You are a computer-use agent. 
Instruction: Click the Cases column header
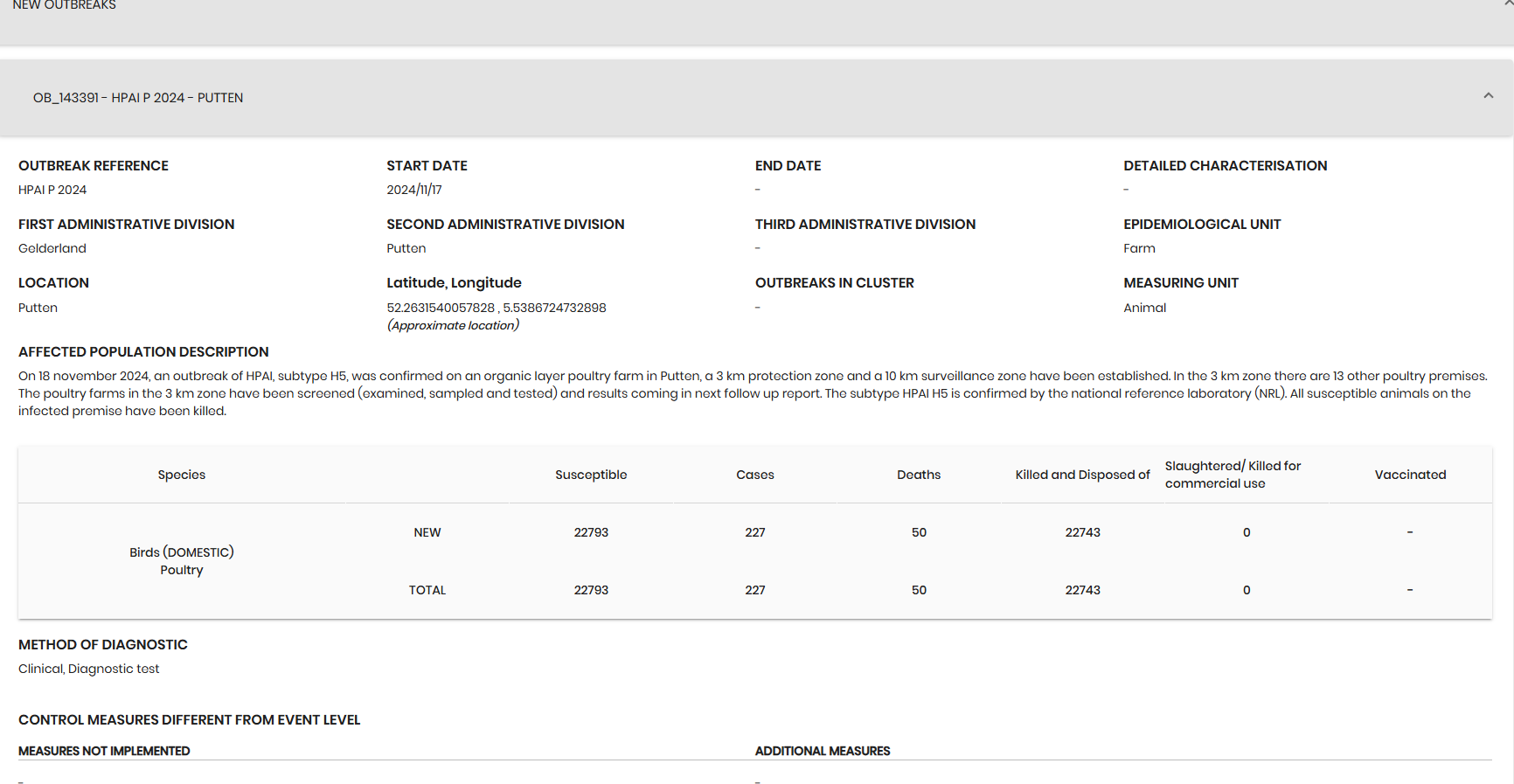755,475
